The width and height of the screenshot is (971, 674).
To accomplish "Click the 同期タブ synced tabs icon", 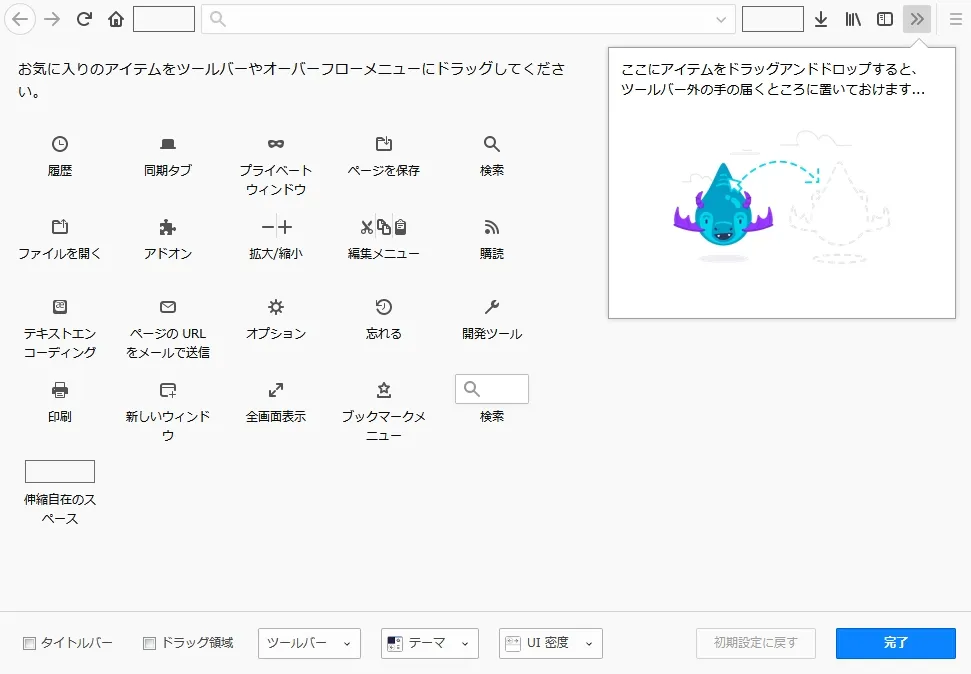I will click(168, 144).
